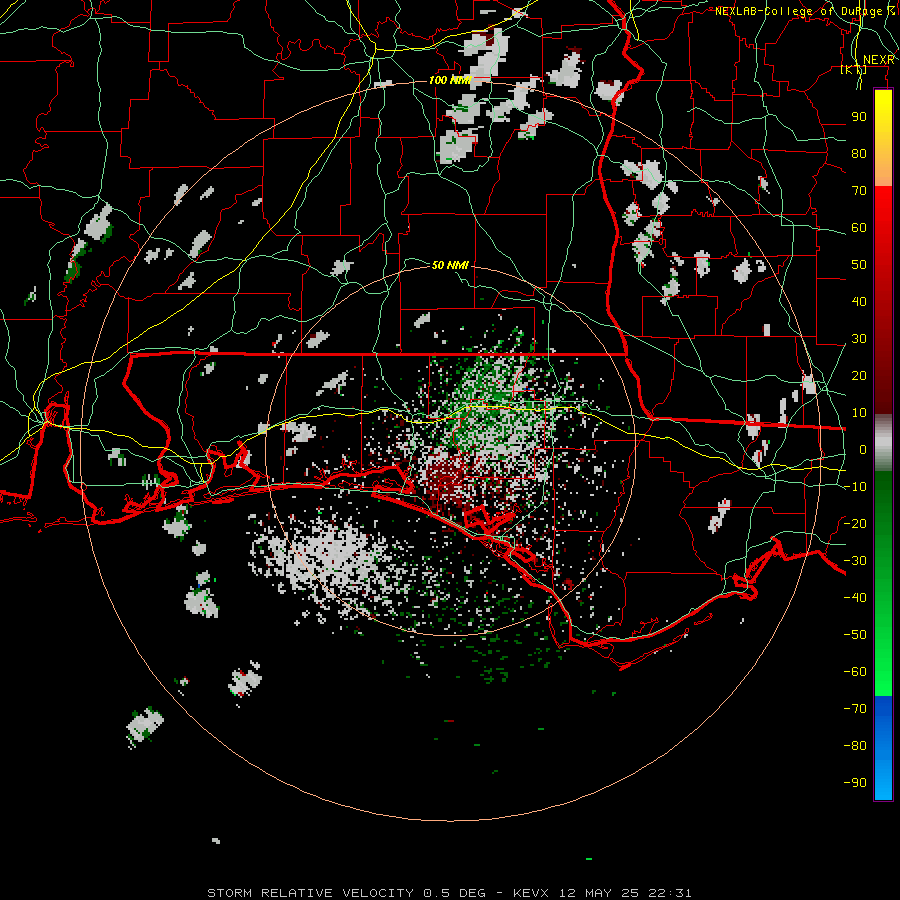This screenshot has width=900, height=900.
Task: Click the 'NEXR' label near the color scale
Action: pos(879,60)
